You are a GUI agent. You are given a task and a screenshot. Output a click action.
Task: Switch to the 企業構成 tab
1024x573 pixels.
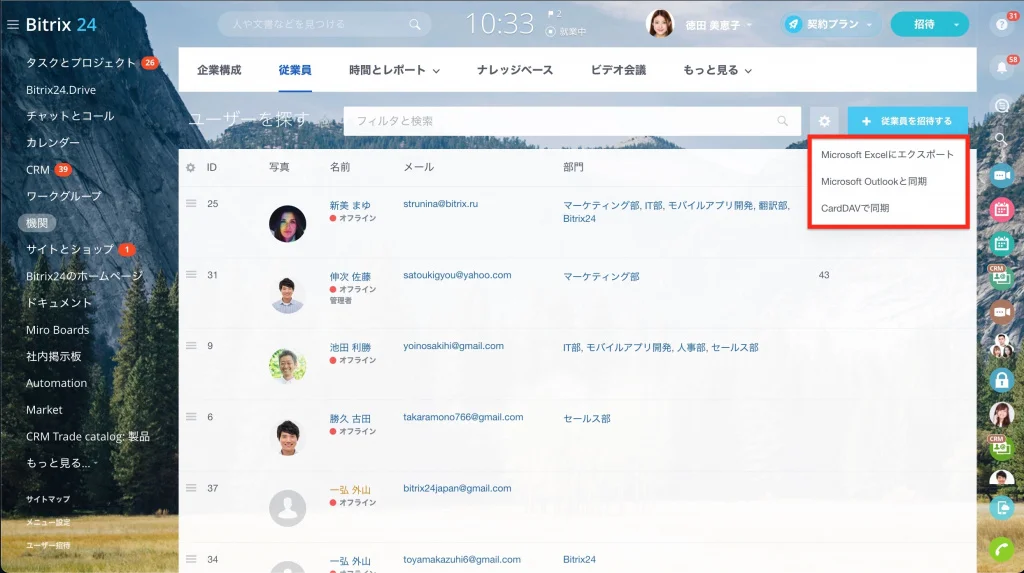point(219,70)
